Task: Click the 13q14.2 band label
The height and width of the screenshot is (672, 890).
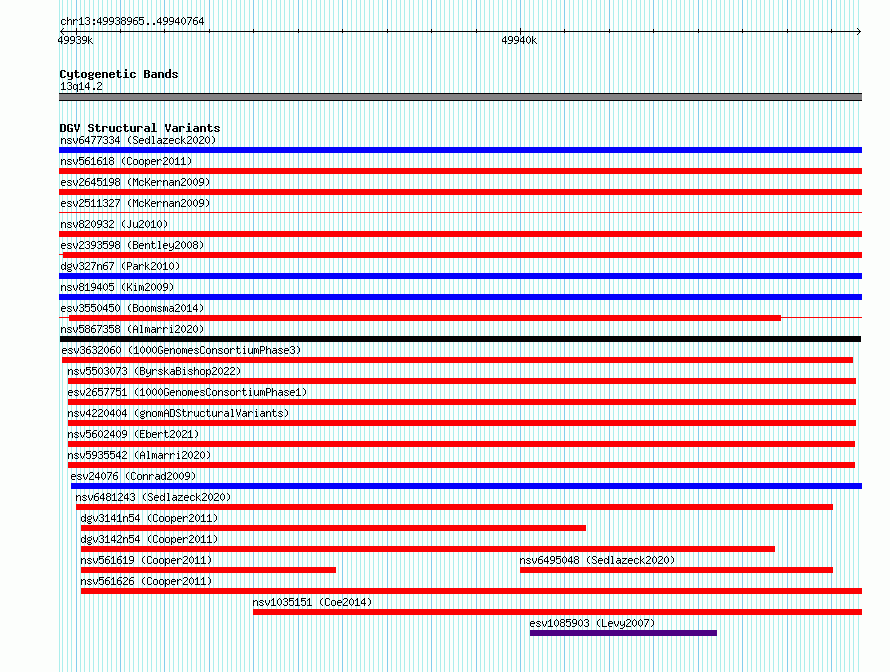Action: [x=81, y=86]
